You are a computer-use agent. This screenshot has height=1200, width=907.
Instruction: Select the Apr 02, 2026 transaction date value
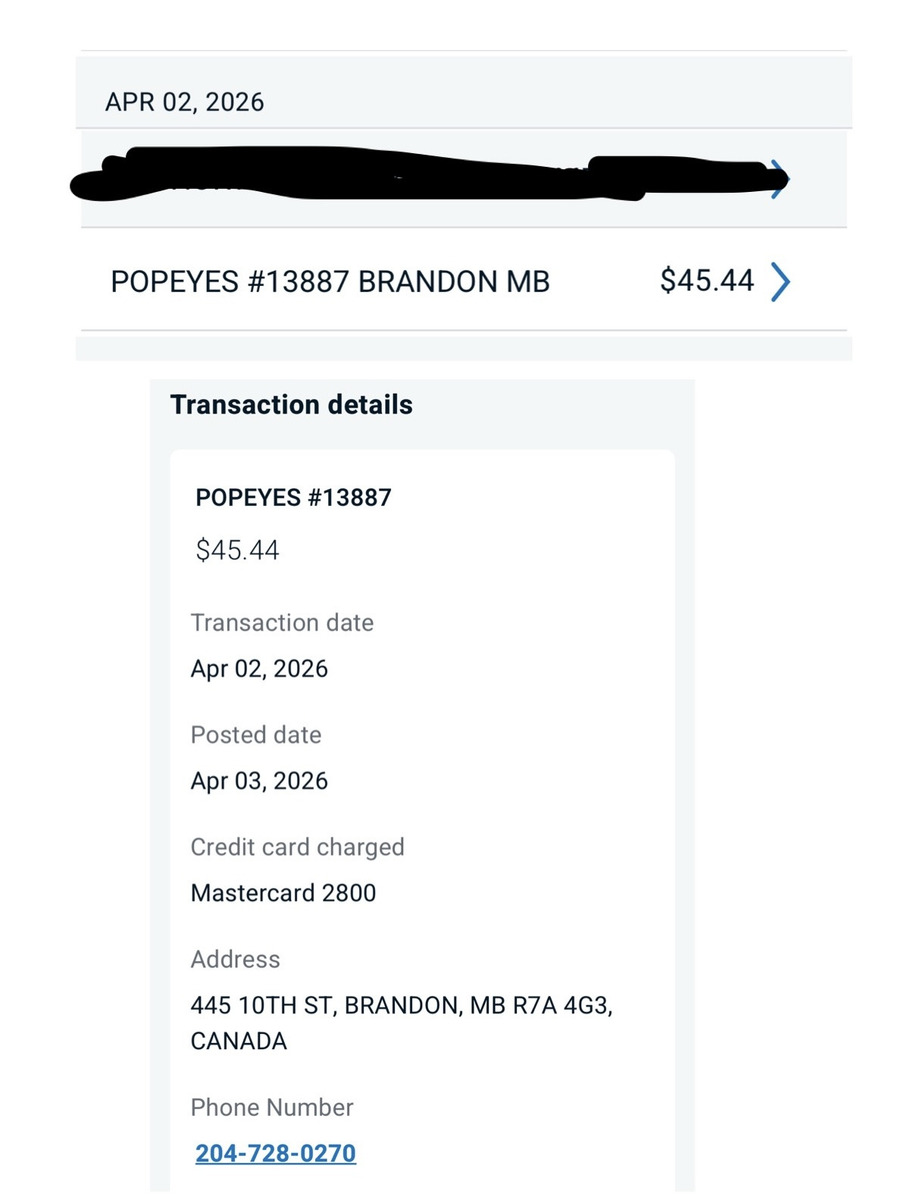coord(259,669)
